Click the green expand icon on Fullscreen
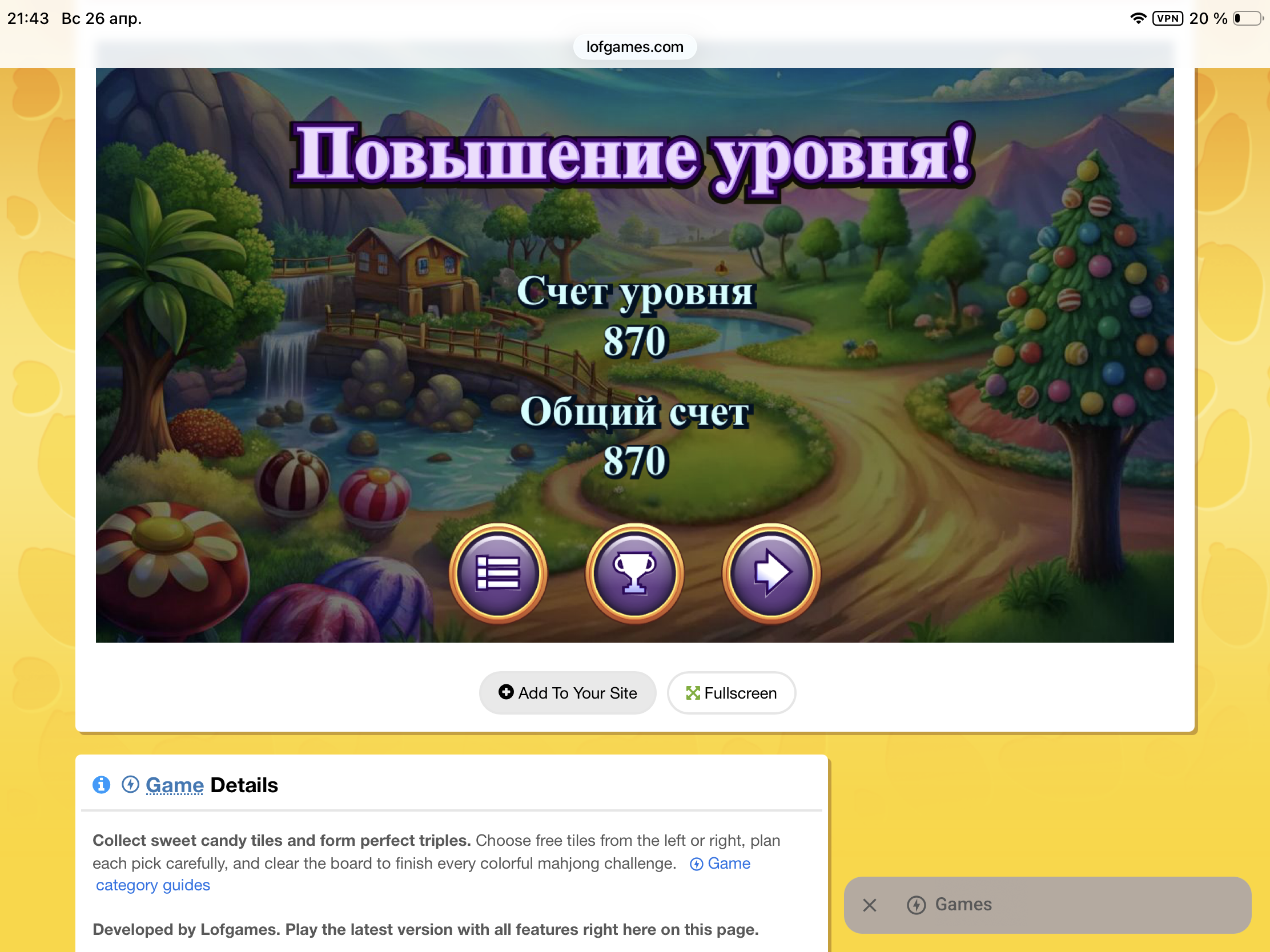 click(693, 693)
